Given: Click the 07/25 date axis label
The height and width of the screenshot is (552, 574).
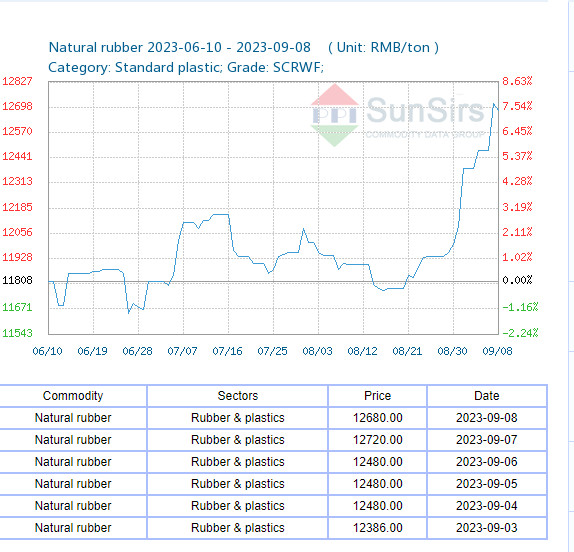Looking at the screenshot, I should coord(272,351).
